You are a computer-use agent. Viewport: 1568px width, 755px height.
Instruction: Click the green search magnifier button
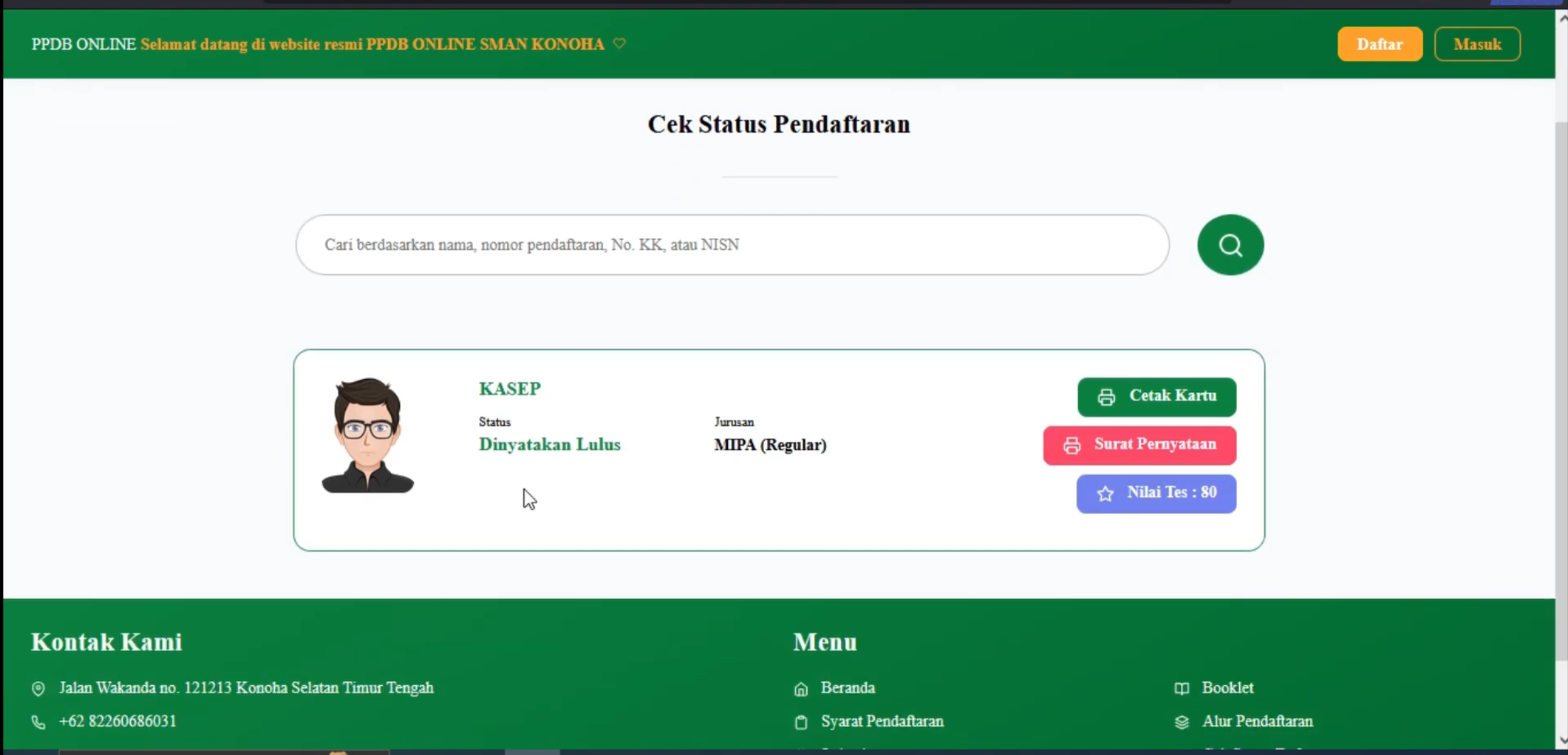click(x=1230, y=245)
